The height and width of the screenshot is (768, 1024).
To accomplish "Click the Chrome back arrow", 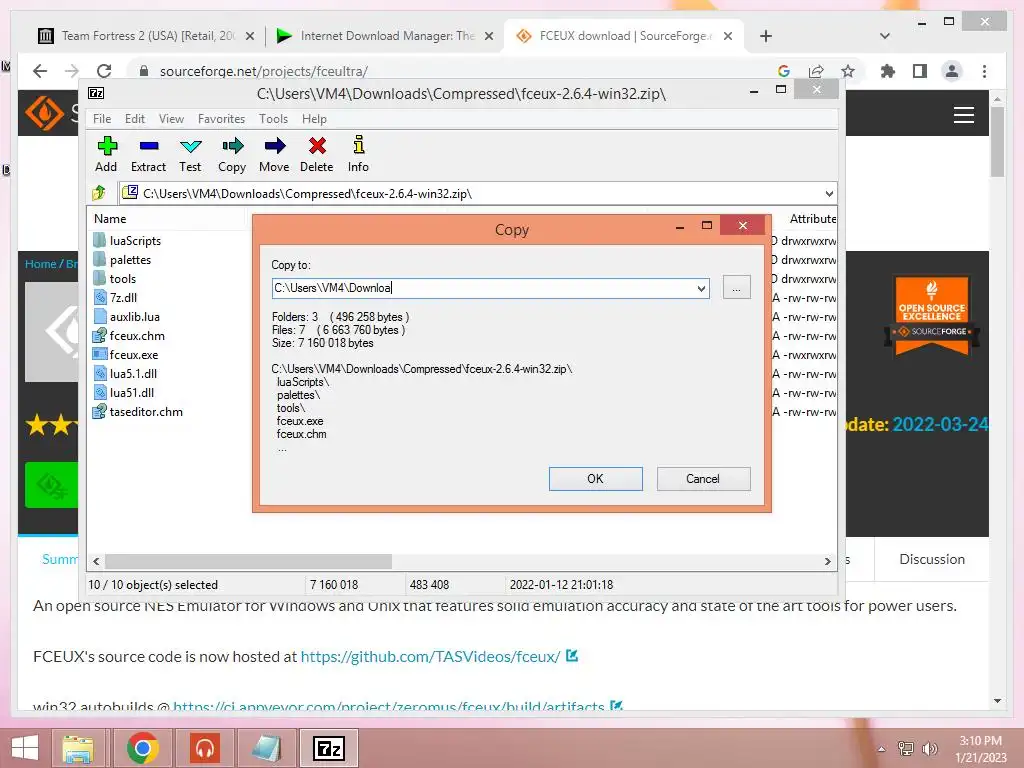I will tap(40, 71).
